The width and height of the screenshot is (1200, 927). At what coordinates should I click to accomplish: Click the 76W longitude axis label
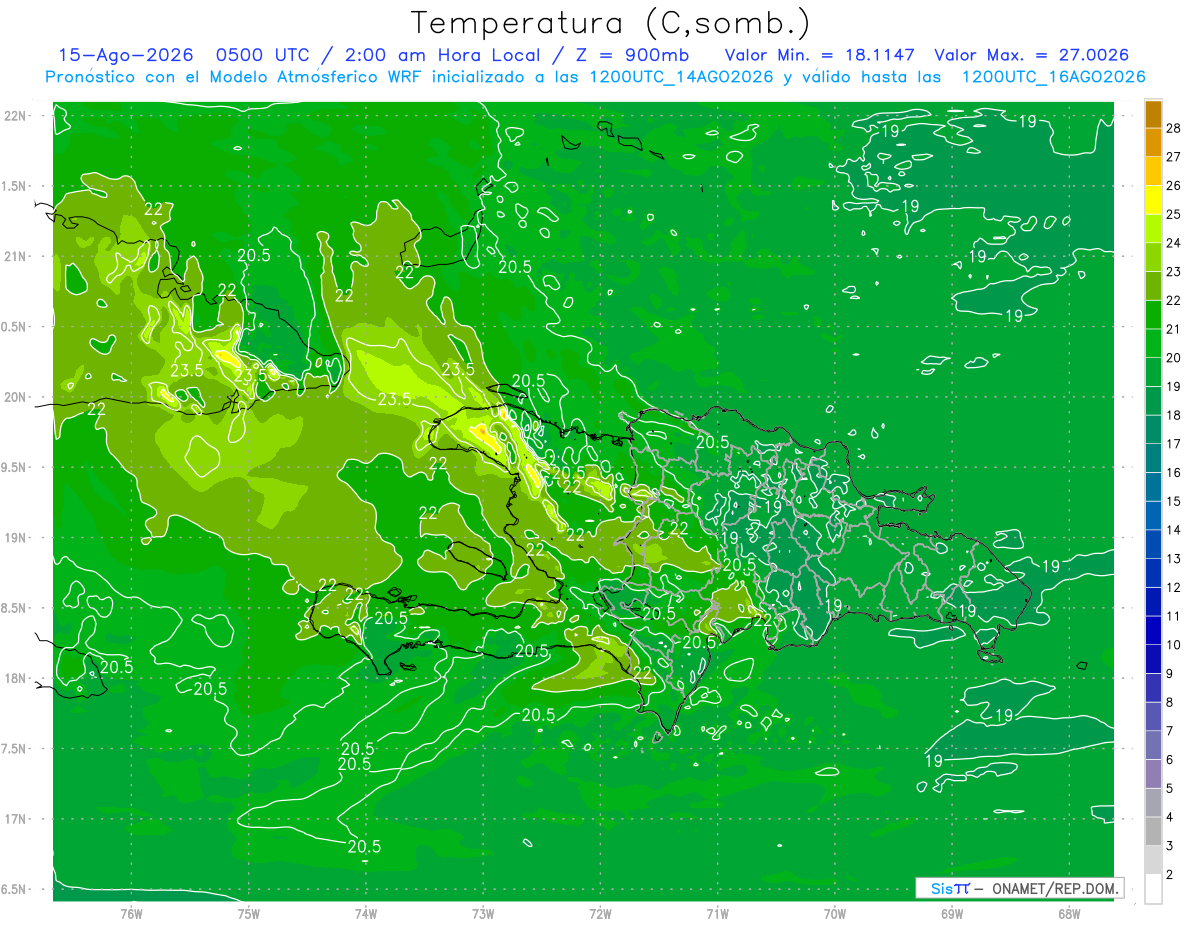131,913
